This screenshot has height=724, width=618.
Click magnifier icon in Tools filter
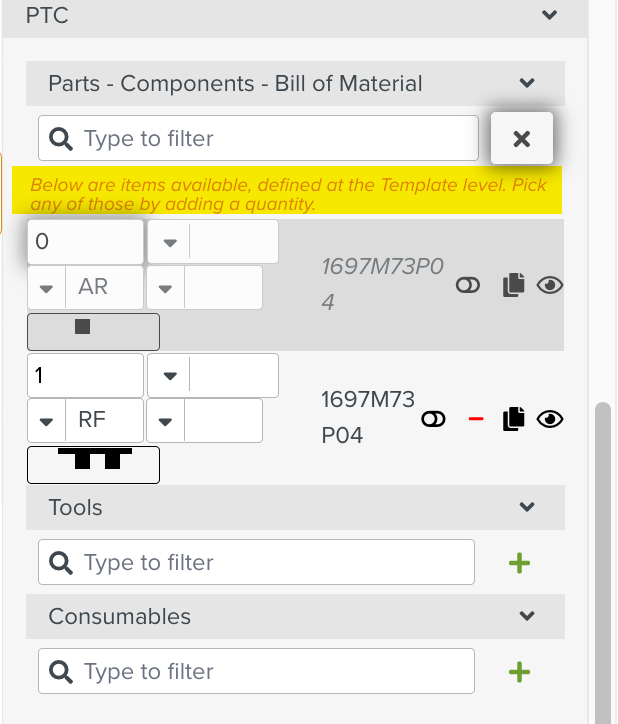pos(61,562)
